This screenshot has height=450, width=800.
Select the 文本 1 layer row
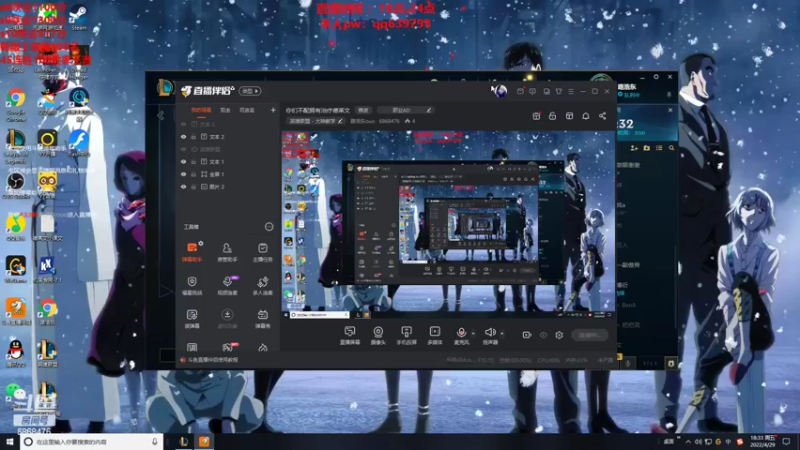[228, 162]
